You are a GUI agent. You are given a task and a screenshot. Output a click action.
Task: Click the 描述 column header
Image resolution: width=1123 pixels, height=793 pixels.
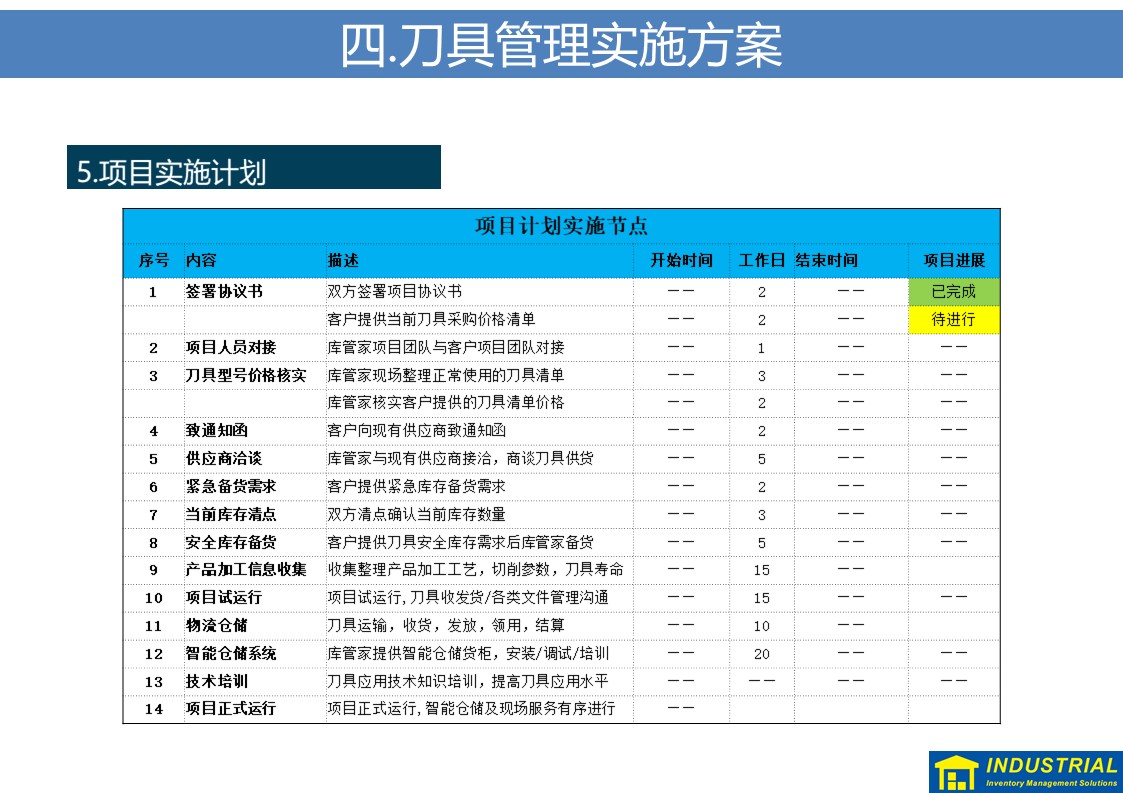(x=343, y=260)
